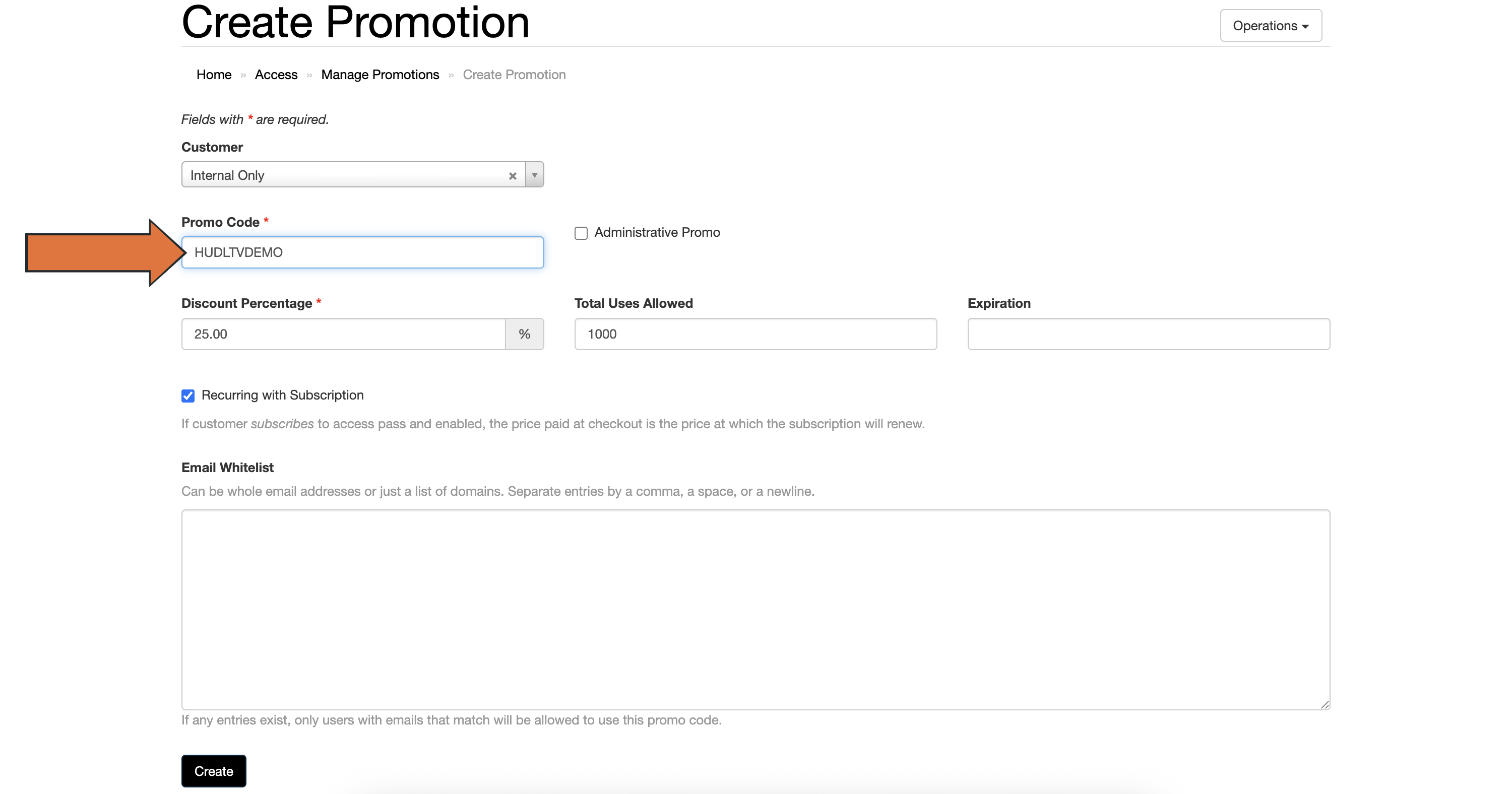Click the Discount Percentage field

point(343,334)
